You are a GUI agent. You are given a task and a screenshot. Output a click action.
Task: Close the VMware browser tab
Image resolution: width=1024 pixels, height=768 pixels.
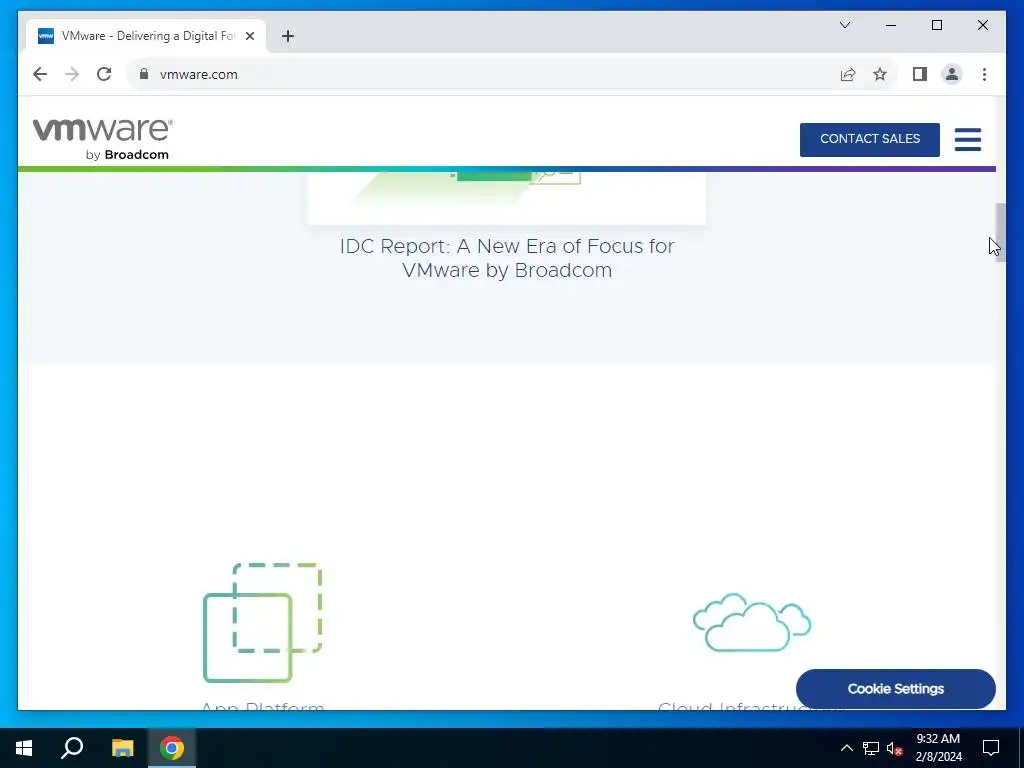[249, 36]
